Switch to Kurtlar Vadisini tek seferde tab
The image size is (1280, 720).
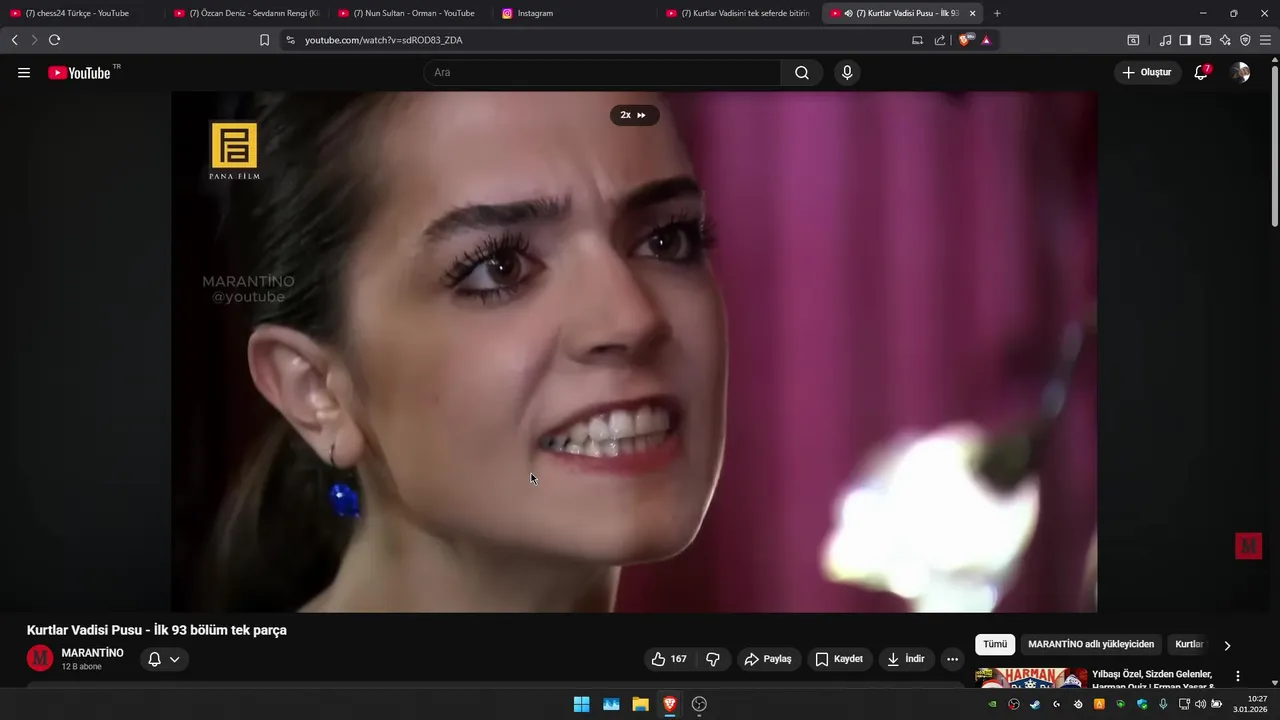coord(737,13)
